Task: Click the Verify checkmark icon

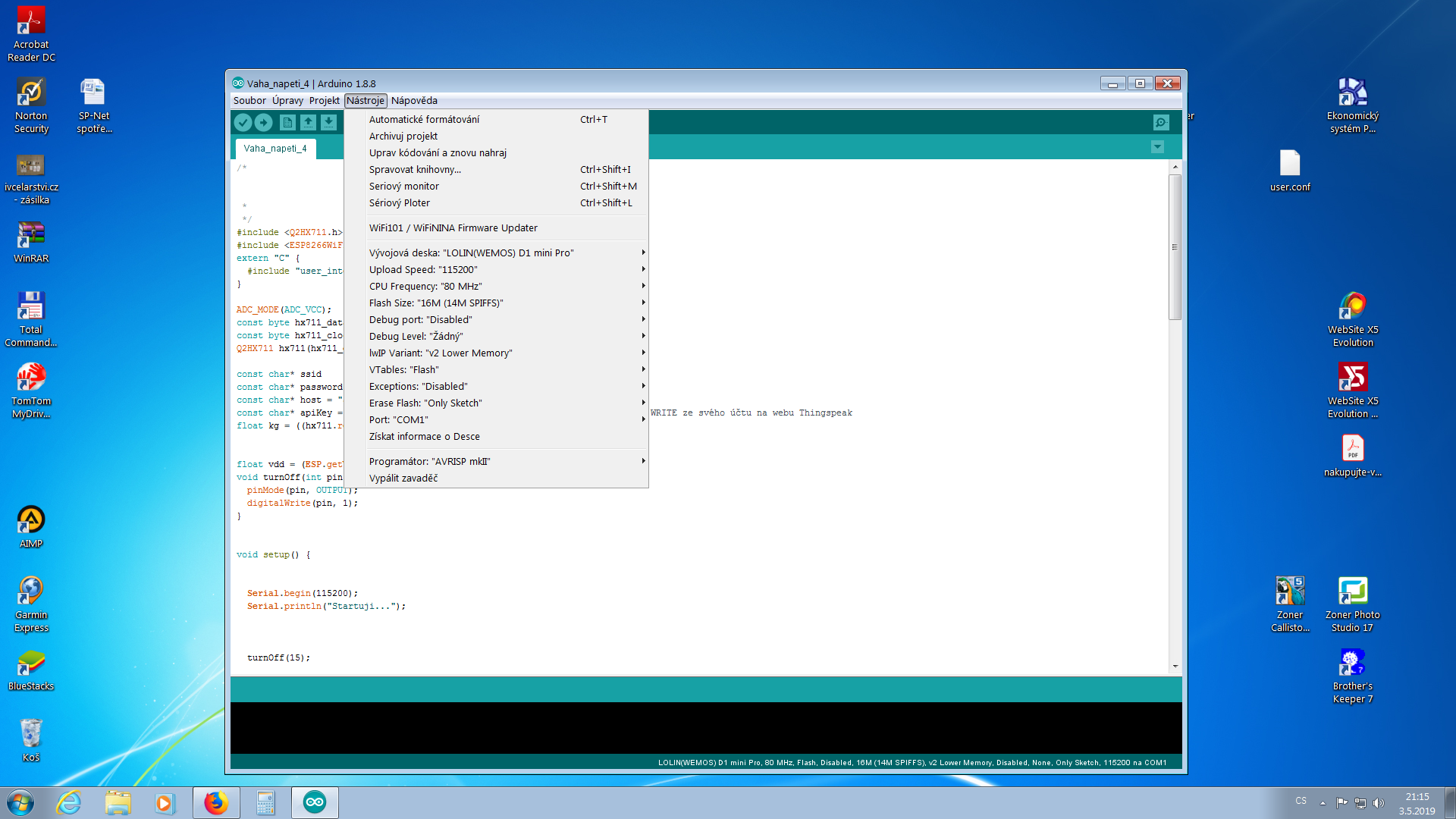Action: click(243, 122)
